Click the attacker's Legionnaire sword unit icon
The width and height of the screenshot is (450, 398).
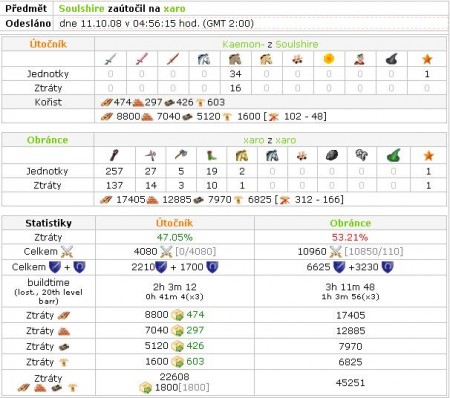click(x=110, y=59)
